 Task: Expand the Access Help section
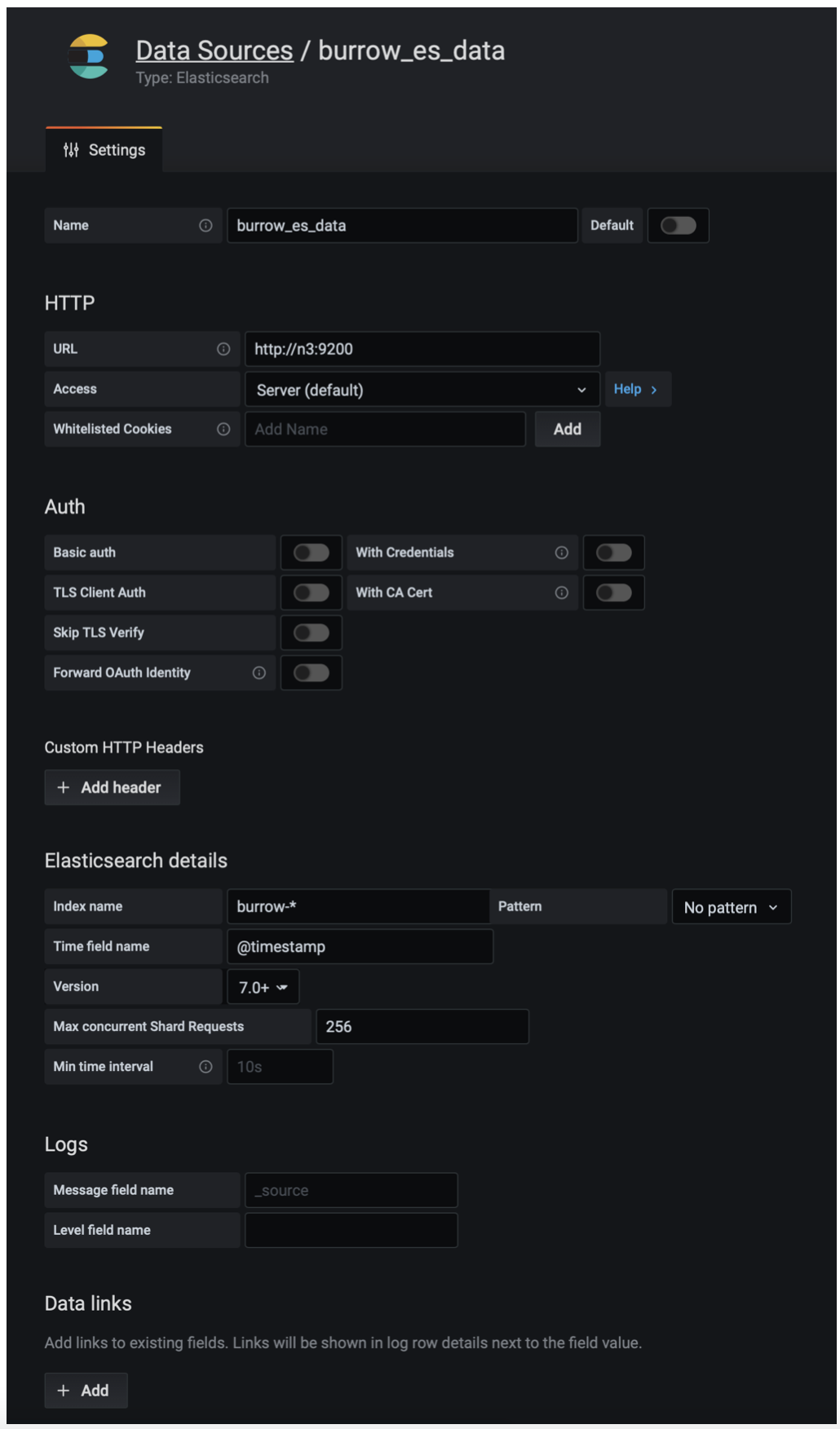tap(636, 390)
